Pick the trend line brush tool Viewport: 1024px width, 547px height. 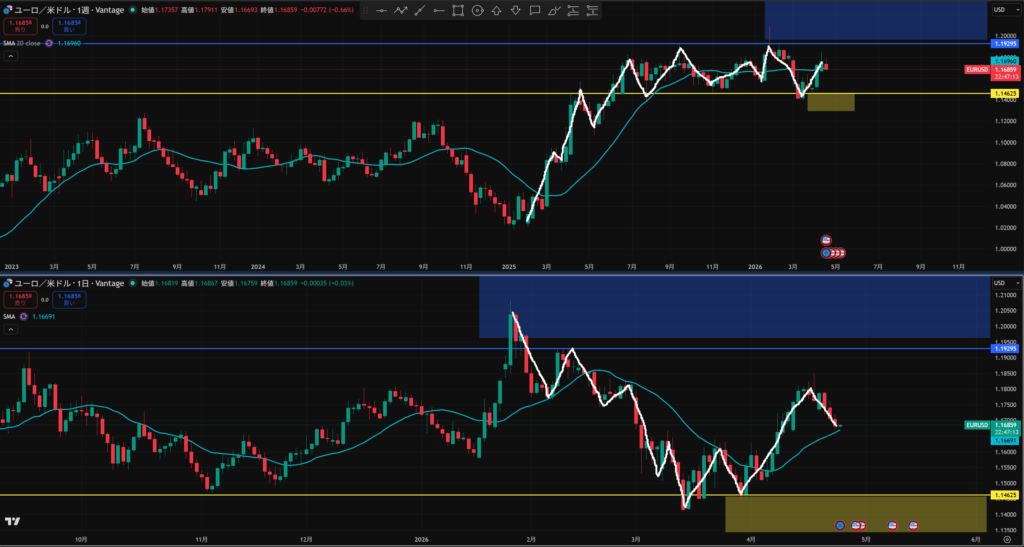(x=419, y=10)
